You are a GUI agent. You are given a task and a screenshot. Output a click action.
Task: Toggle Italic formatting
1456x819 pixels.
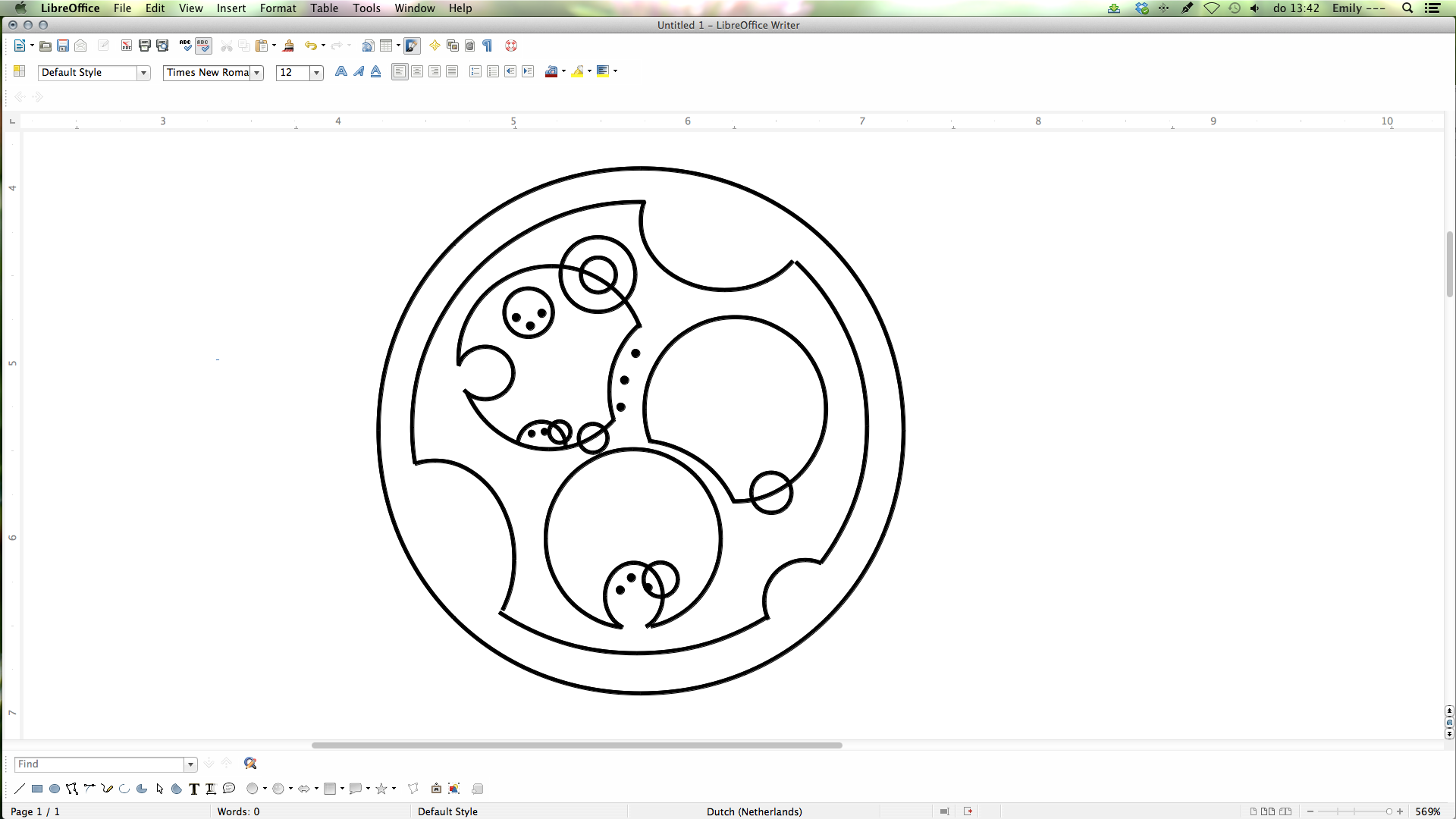point(359,71)
